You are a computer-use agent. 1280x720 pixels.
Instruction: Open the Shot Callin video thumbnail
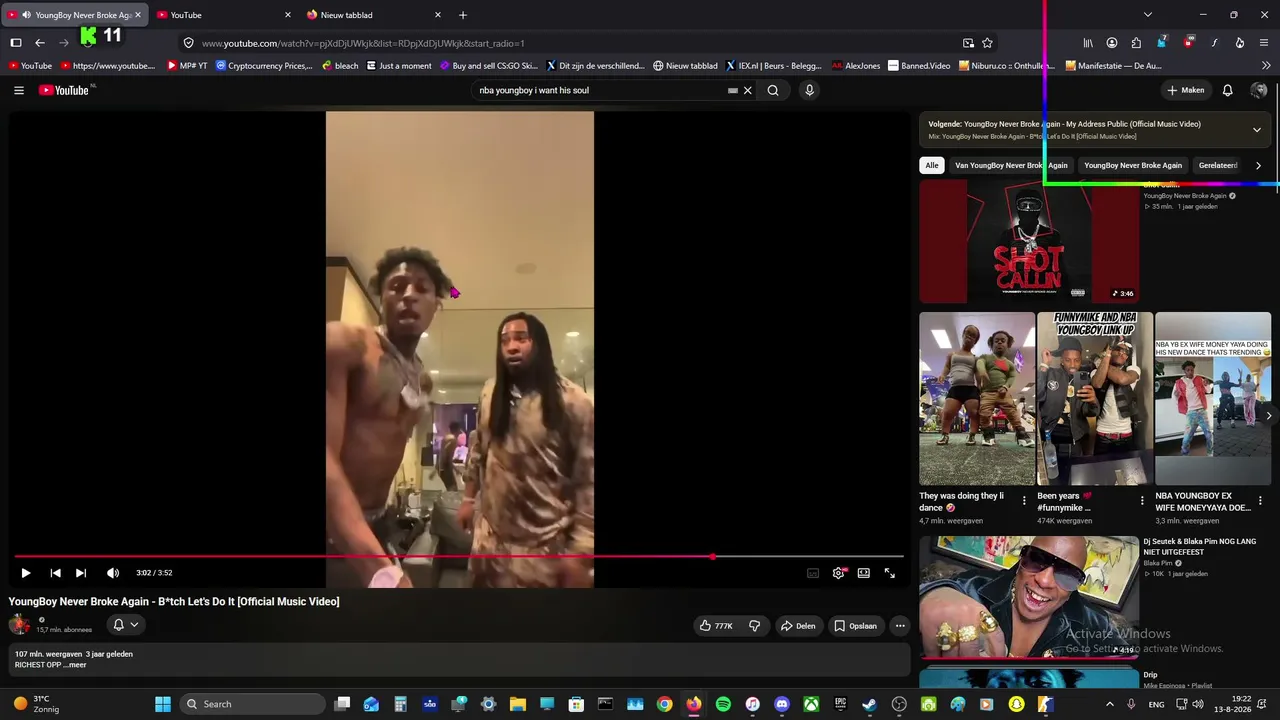point(1029,242)
